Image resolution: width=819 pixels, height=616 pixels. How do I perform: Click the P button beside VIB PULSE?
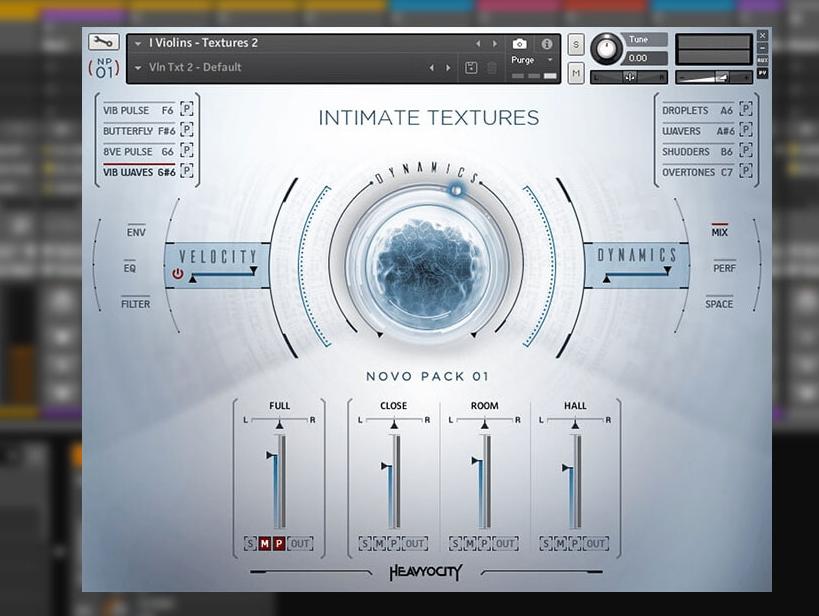186,110
